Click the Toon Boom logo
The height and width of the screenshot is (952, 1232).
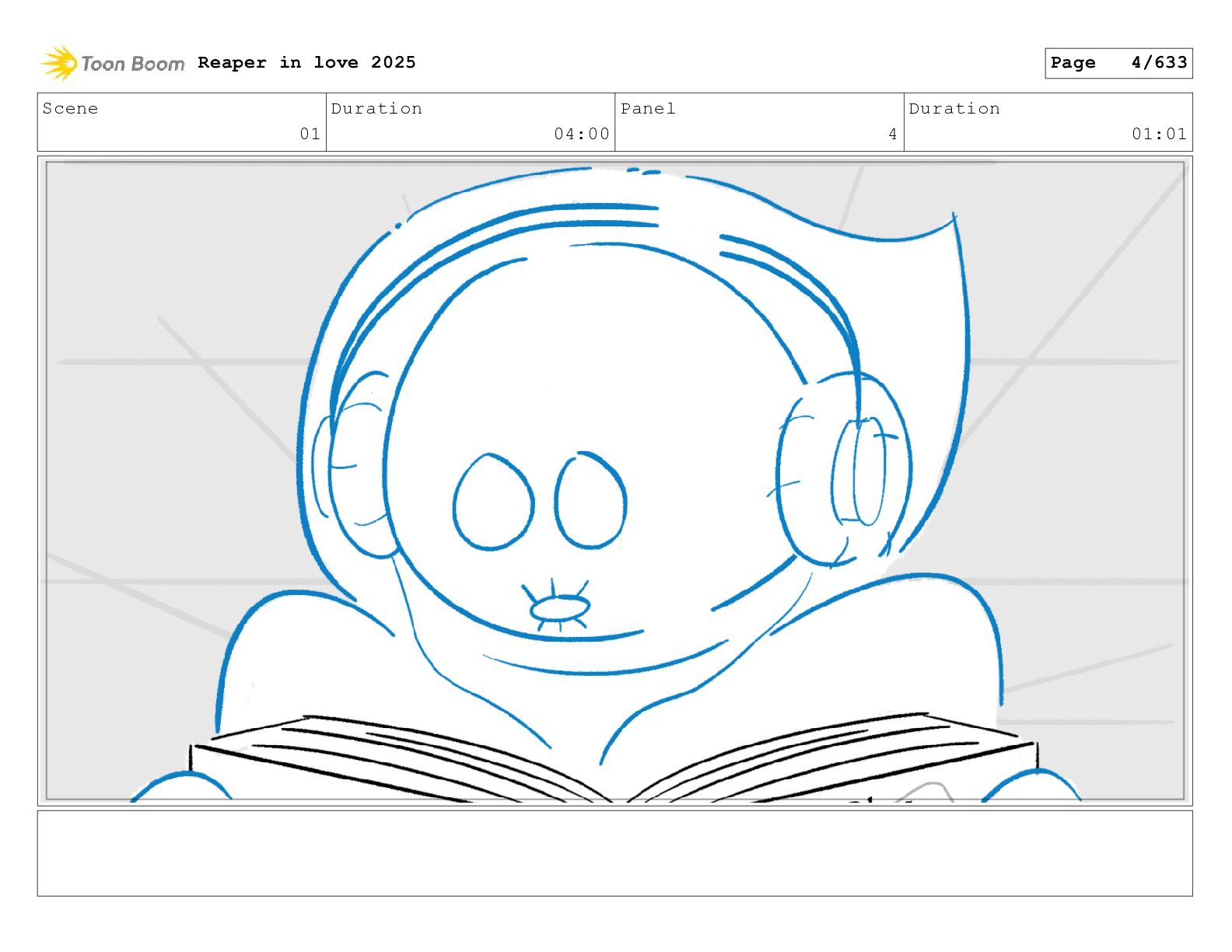(x=113, y=63)
